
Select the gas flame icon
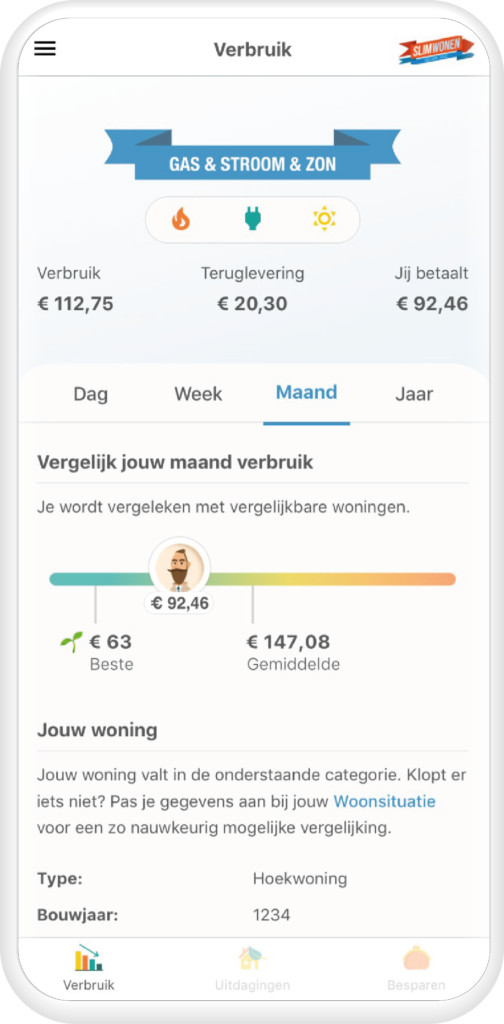(x=181, y=219)
